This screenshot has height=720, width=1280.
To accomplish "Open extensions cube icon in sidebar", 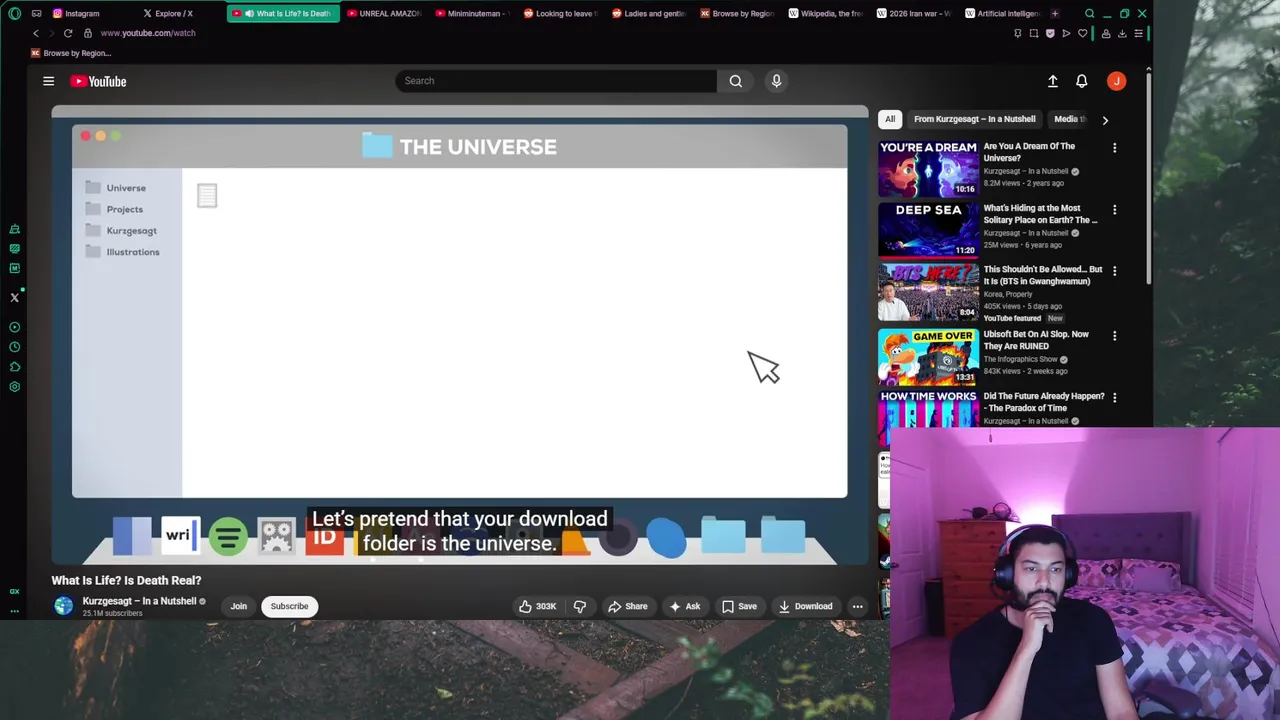I will (x=14, y=367).
